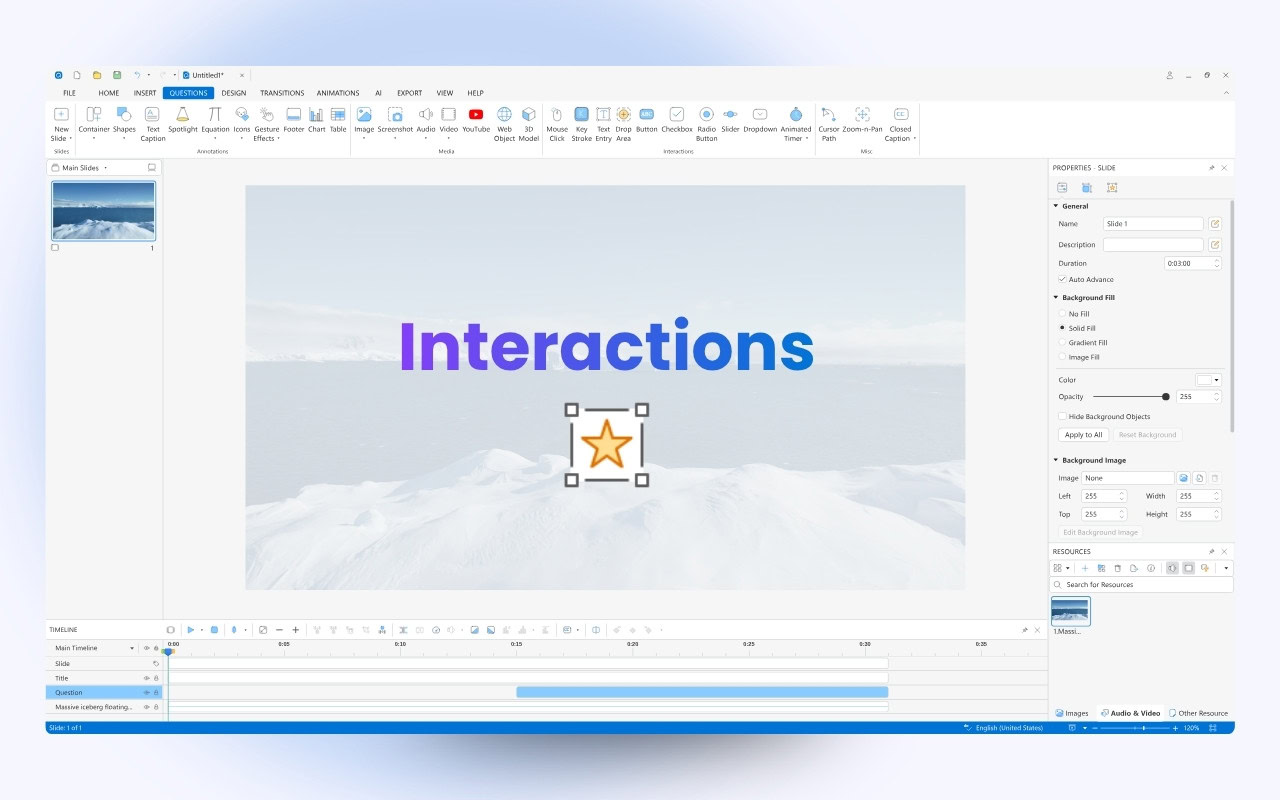1280x800 pixels.
Task: Toggle visibility of the Question timeline row
Action: (146, 692)
